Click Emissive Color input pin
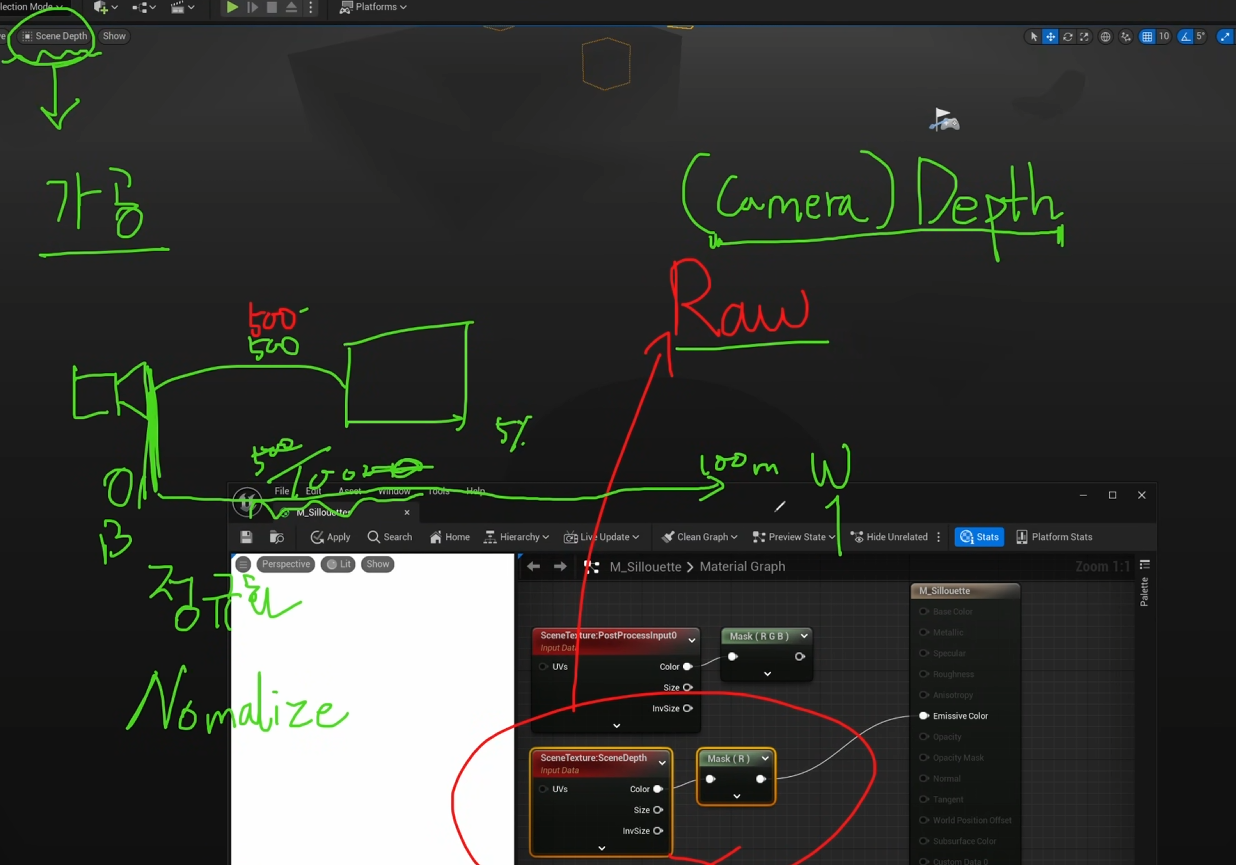The height and width of the screenshot is (865, 1236). pyautogui.click(x=924, y=716)
